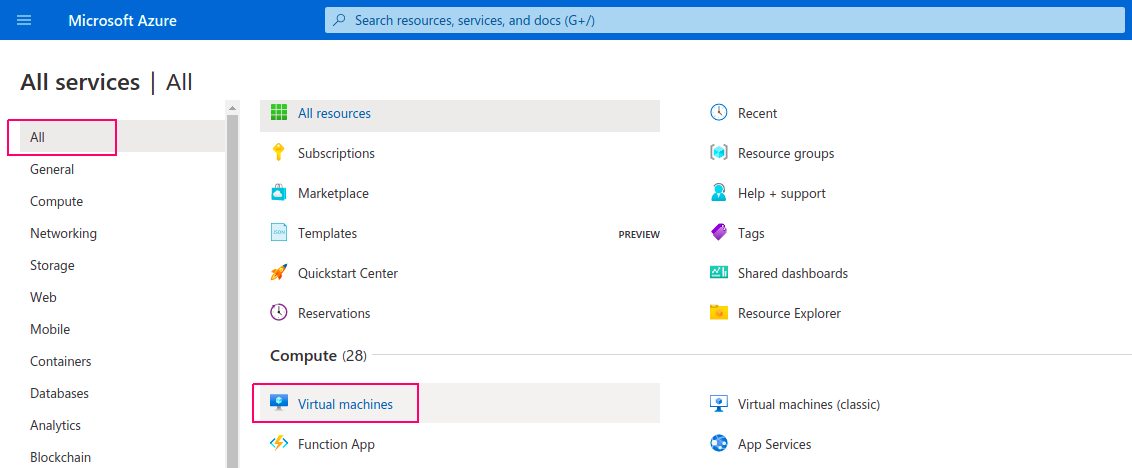The height and width of the screenshot is (468, 1132).
Task: Click the Resource Explorer folder icon
Action: tap(718, 313)
